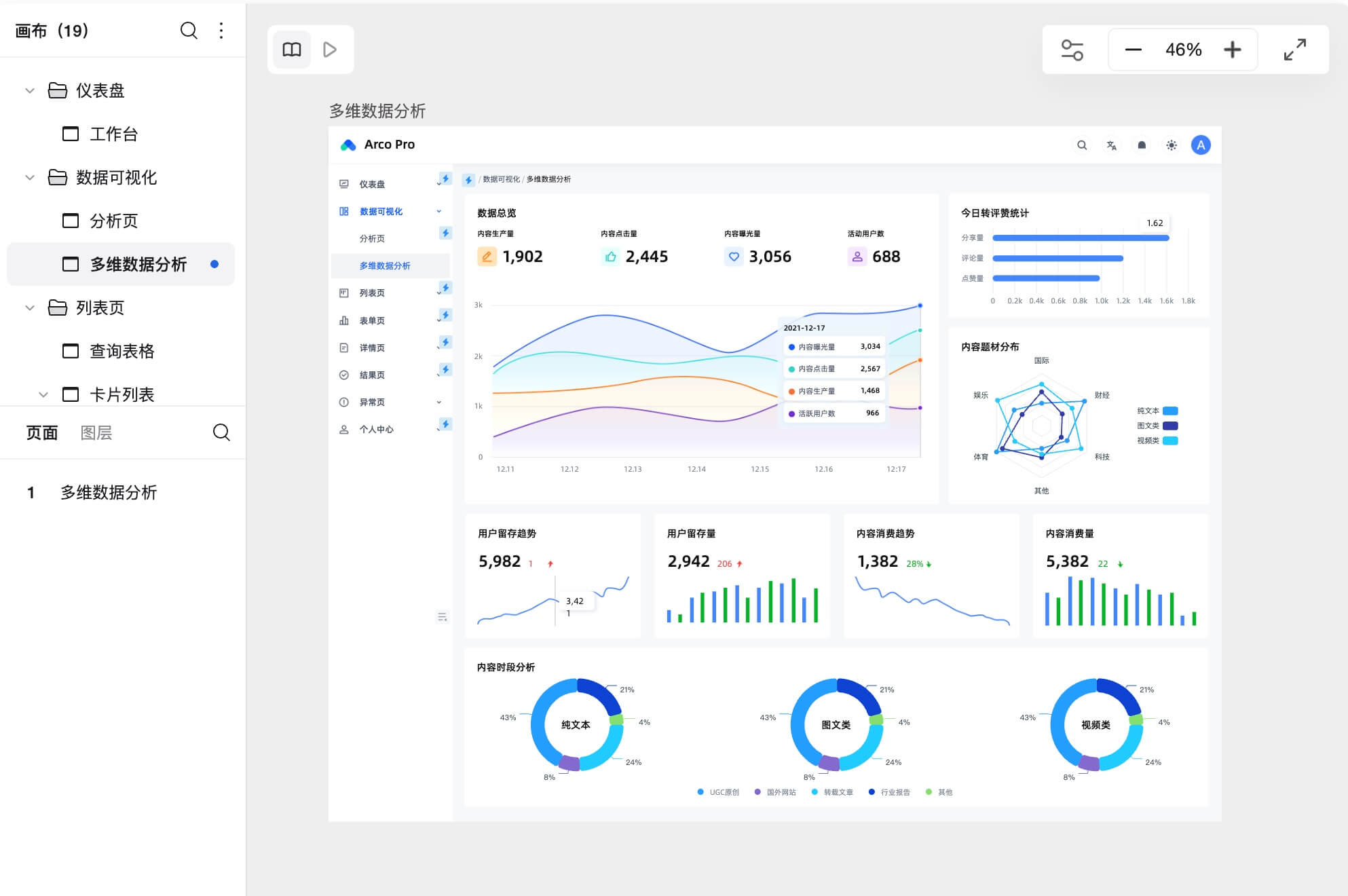Open the three-dot menu beside 画布 search
The image size is (1348, 896).
tap(221, 31)
